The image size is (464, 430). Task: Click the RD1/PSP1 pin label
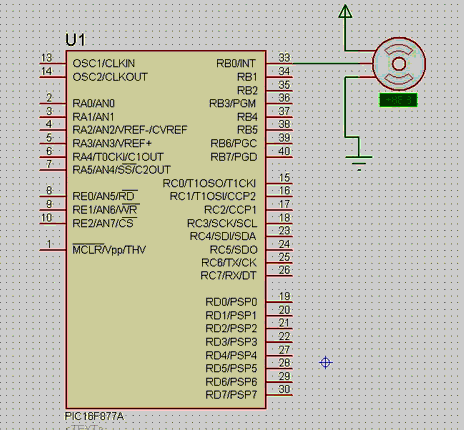point(231,315)
